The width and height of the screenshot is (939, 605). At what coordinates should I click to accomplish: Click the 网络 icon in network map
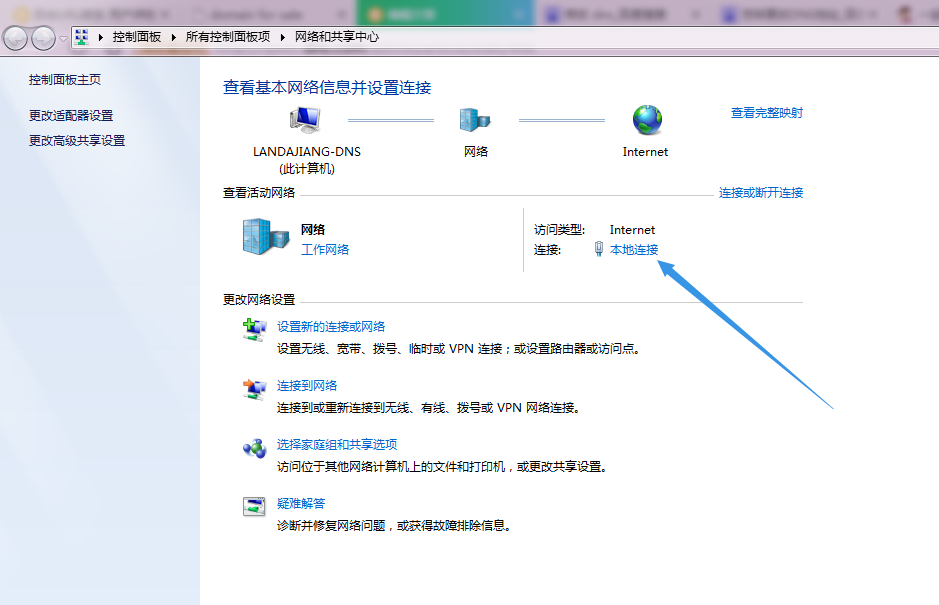[476, 120]
